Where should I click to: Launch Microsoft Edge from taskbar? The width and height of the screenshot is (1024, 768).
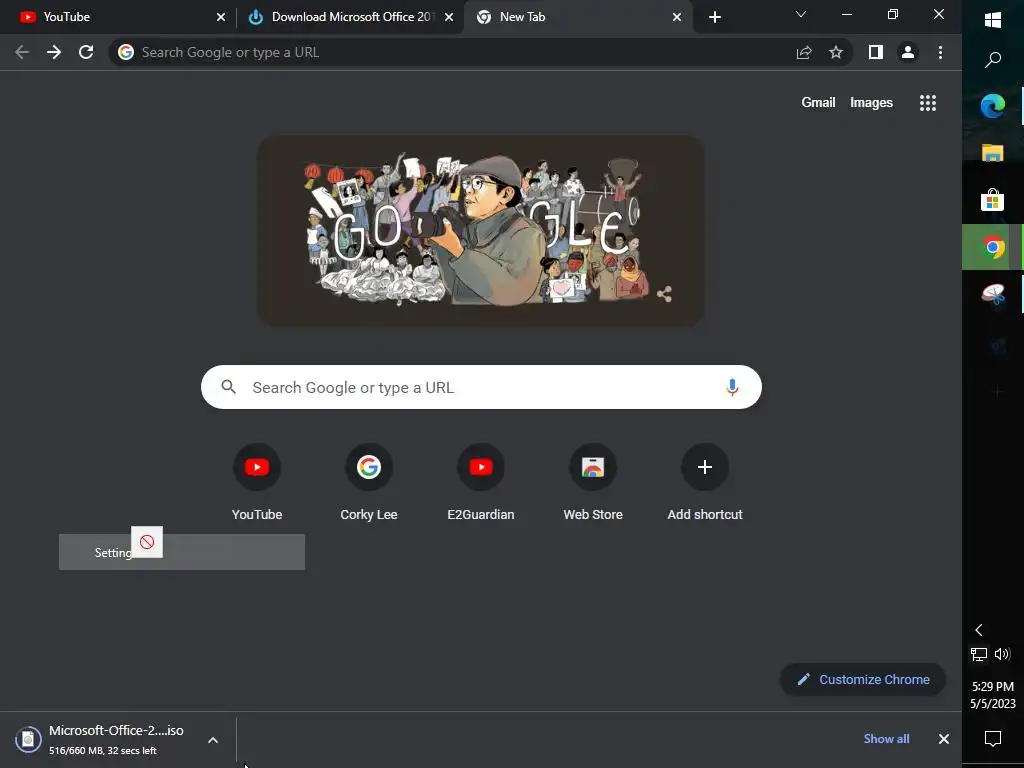tap(993, 106)
